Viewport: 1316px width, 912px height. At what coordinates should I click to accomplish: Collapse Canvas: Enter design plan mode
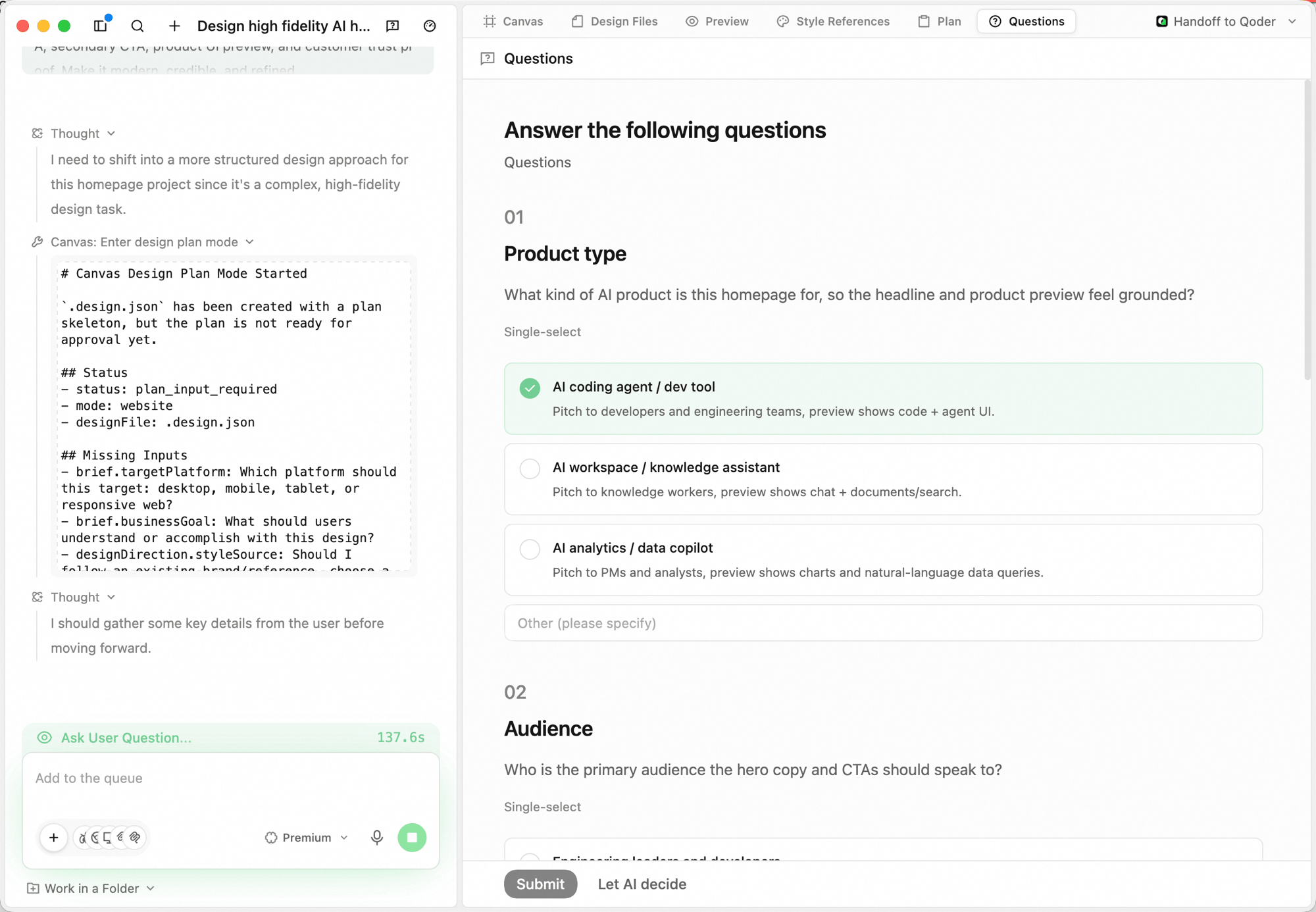[x=249, y=242]
